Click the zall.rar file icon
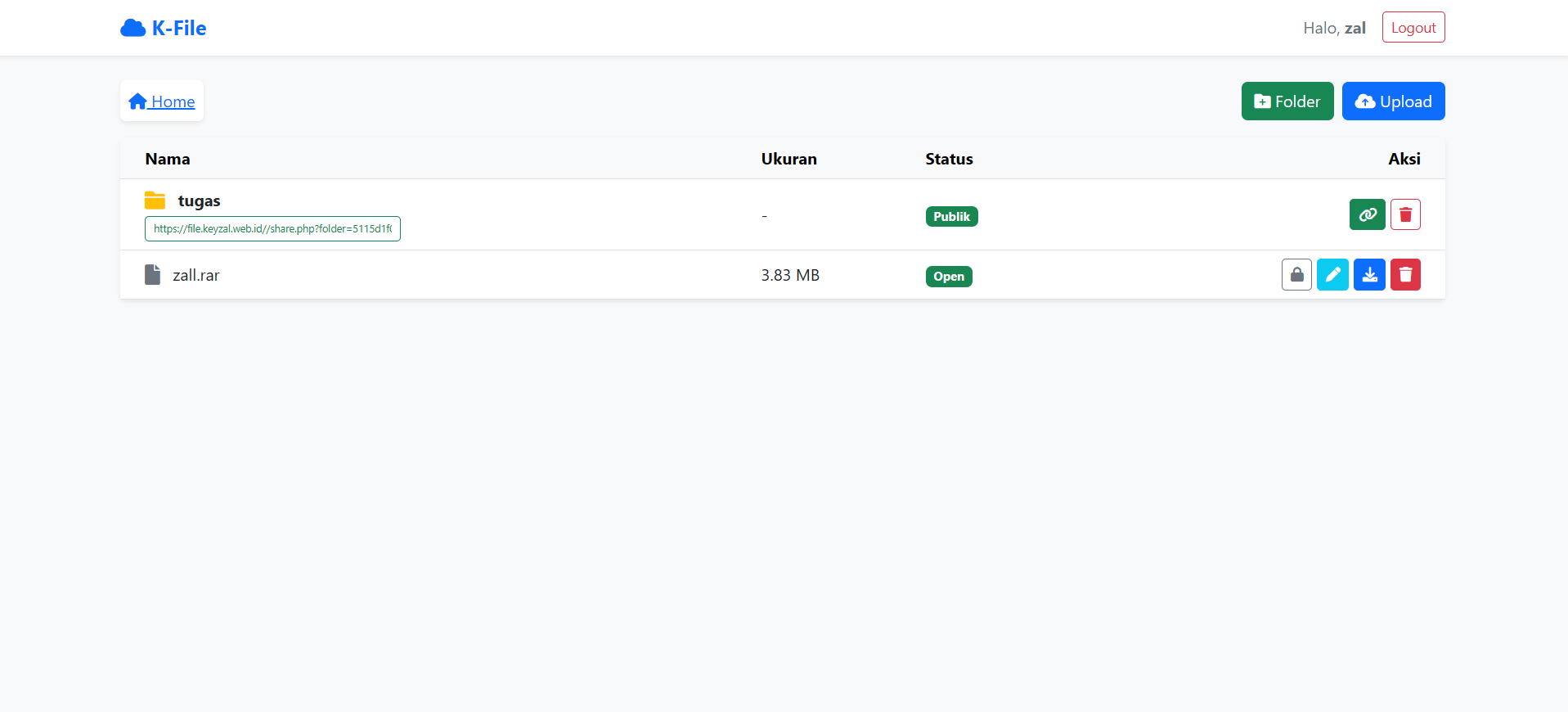Image resolution: width=1568 pixels, height=712 pixels. (x=152, y=275)
